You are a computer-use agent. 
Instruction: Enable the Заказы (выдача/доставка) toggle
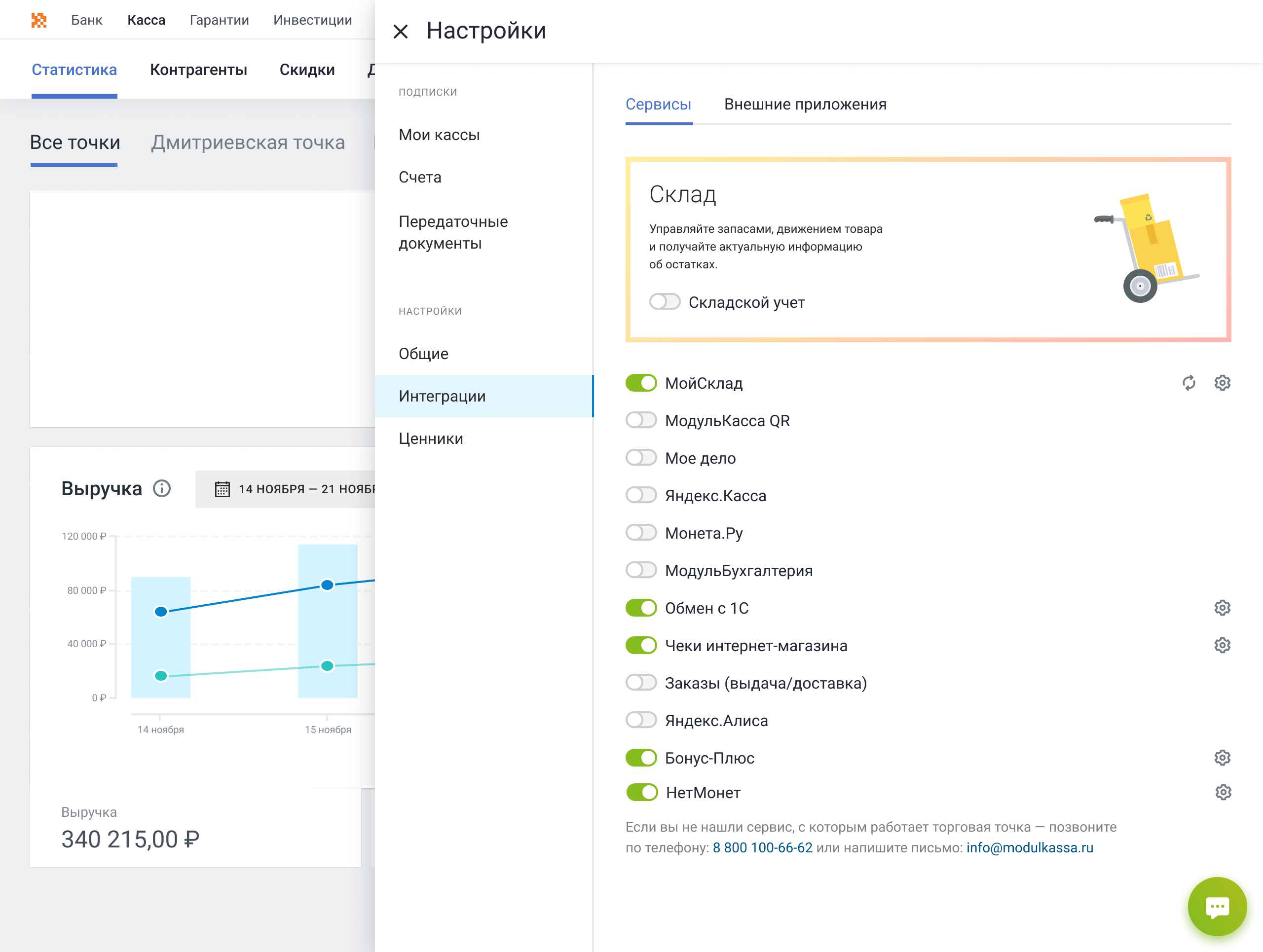pos(641,683)
